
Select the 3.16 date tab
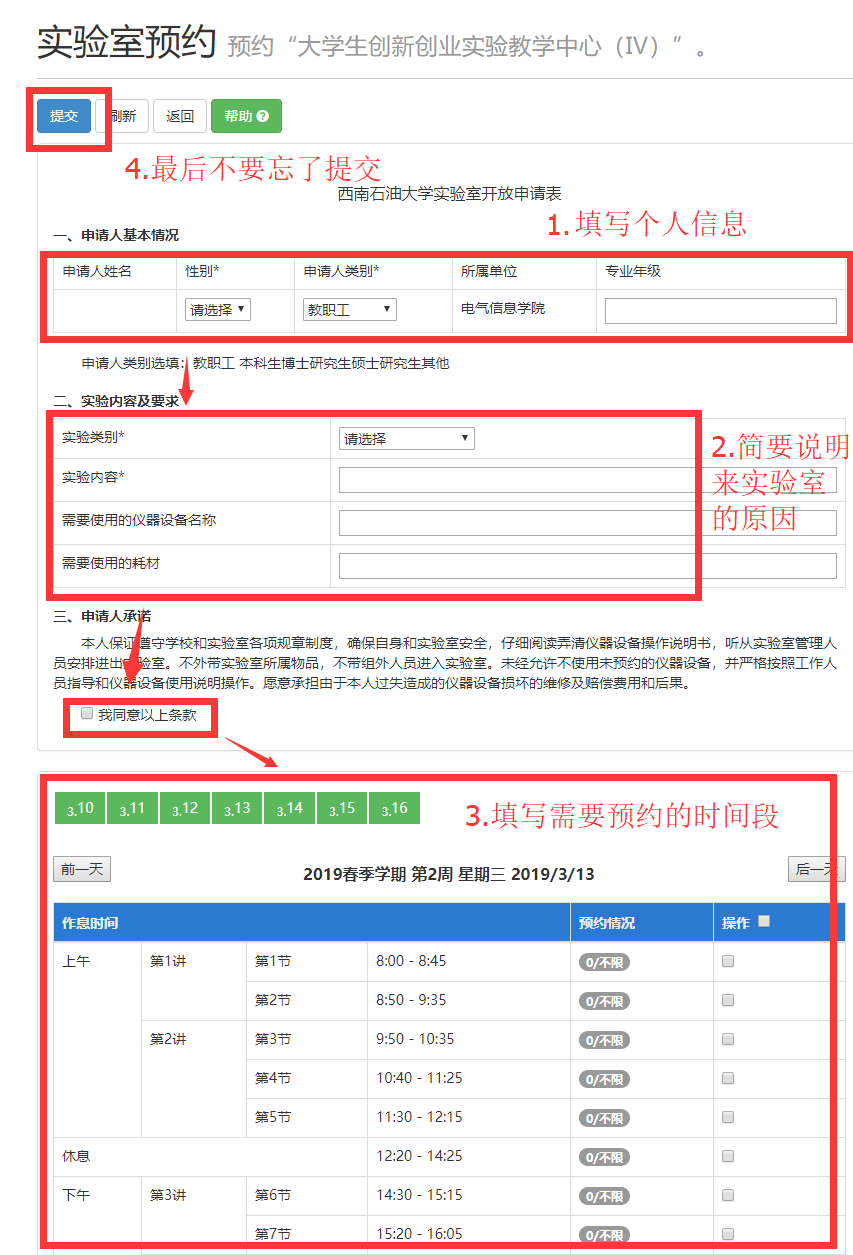click(x=394, y=808)
